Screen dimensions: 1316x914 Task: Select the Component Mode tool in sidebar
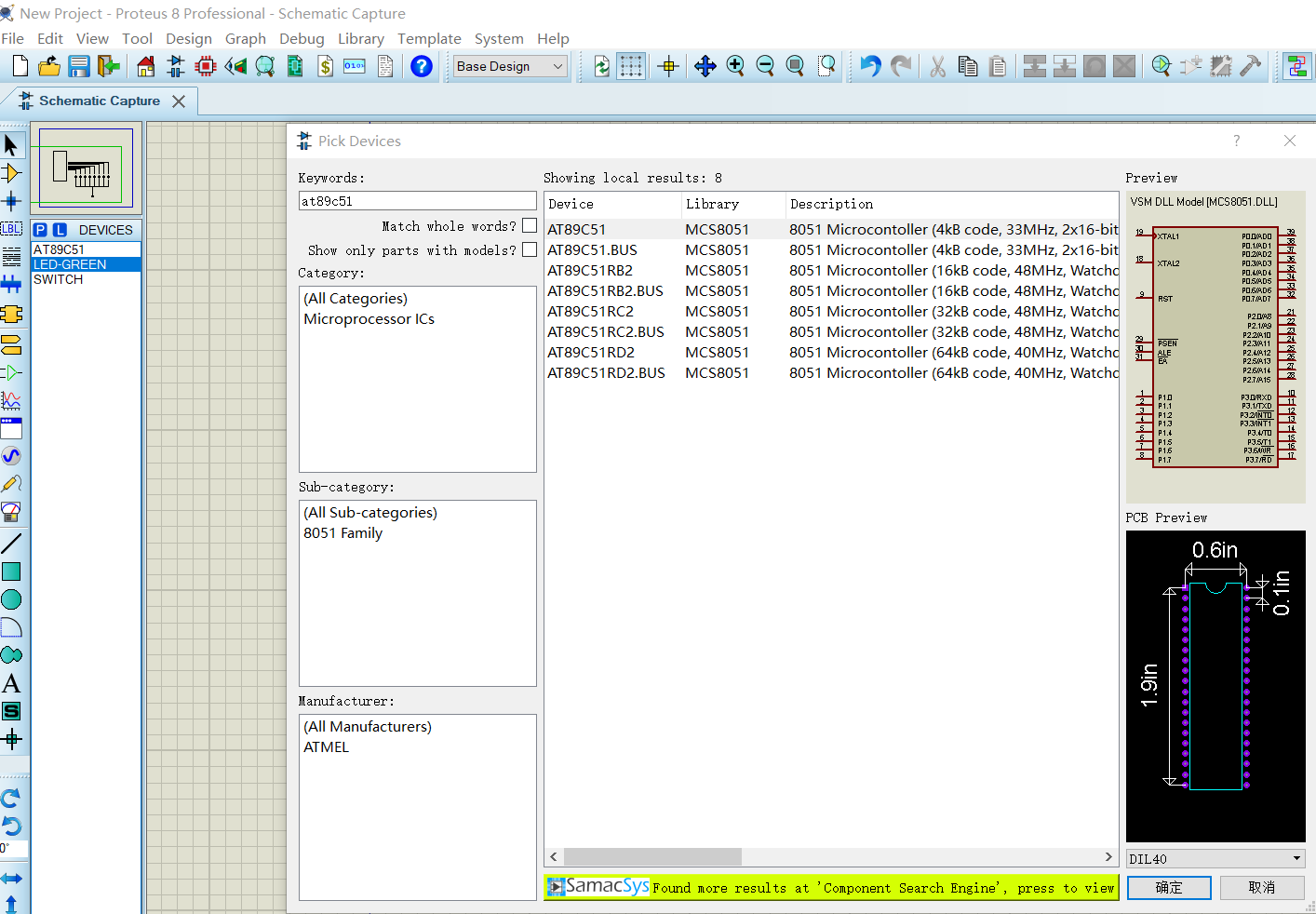(11, 173)
